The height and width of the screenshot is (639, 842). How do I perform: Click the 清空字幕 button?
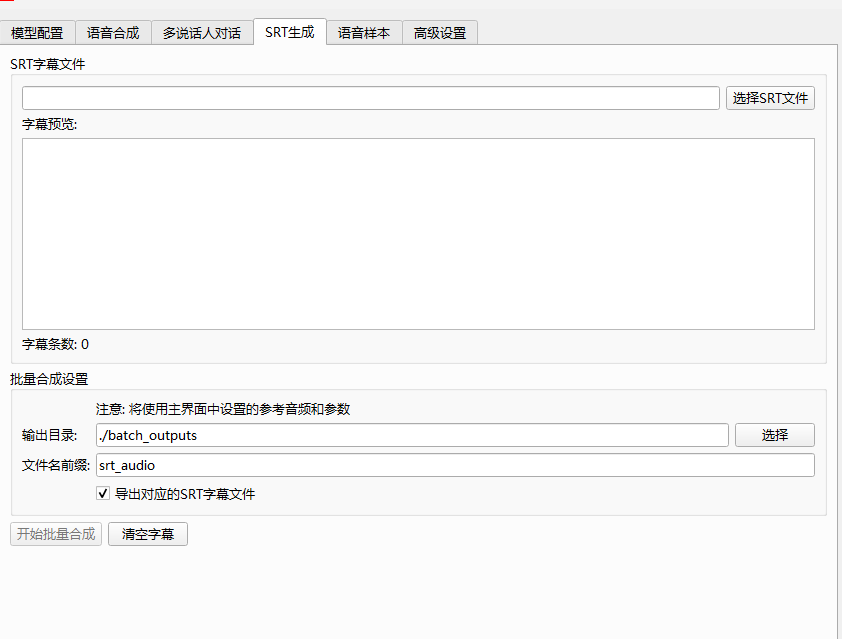148,534
